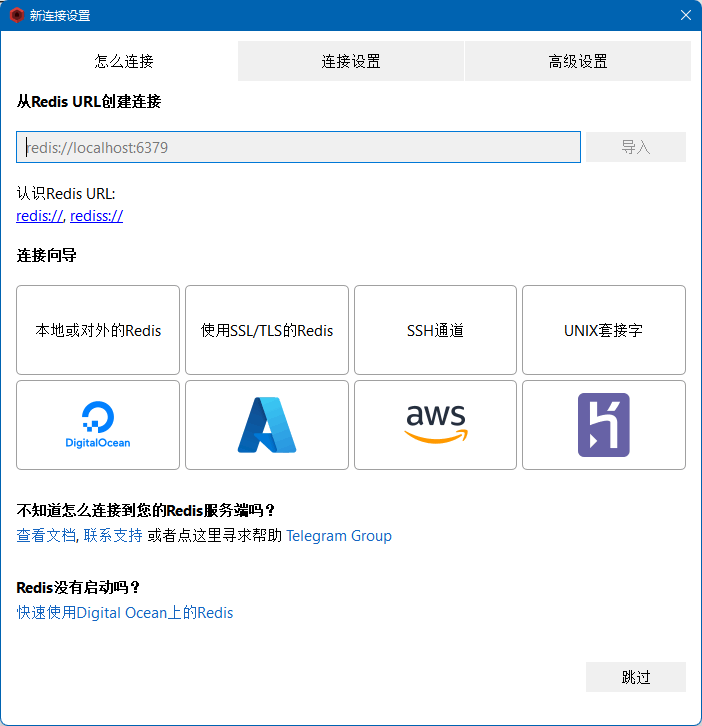Image resolution: width=702 pixels, height=726 pixels.
Task: Choose 本地或对外的Redis wizard
Action: (98, 330)
